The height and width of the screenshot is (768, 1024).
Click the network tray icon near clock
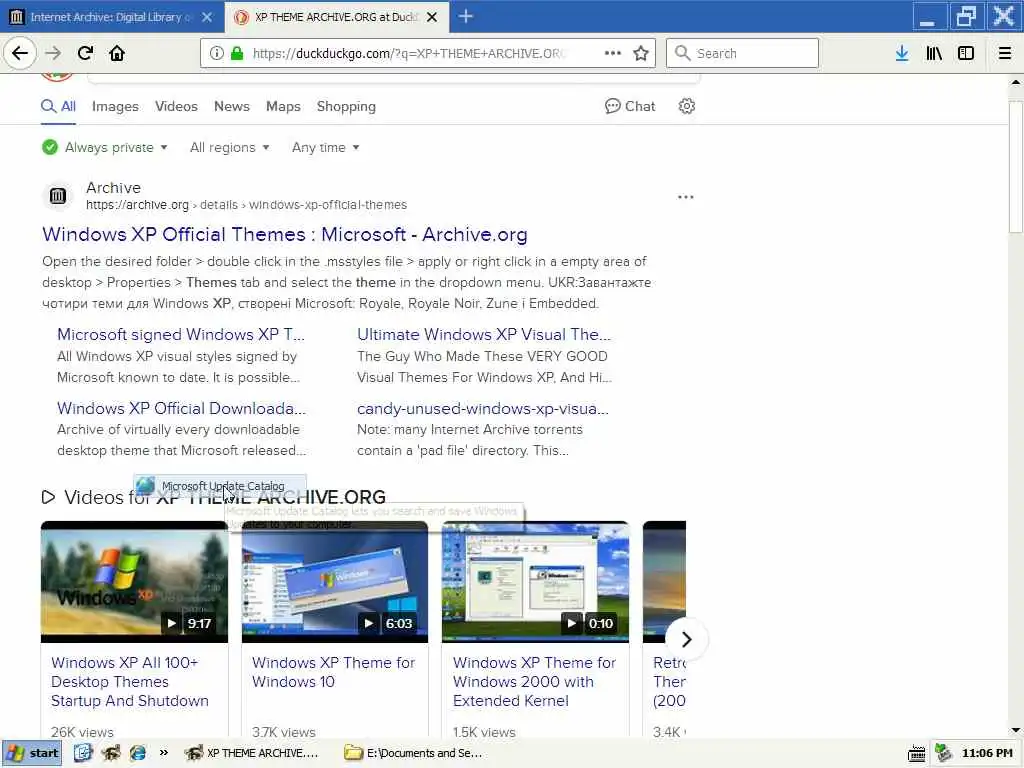pos(943,753)
